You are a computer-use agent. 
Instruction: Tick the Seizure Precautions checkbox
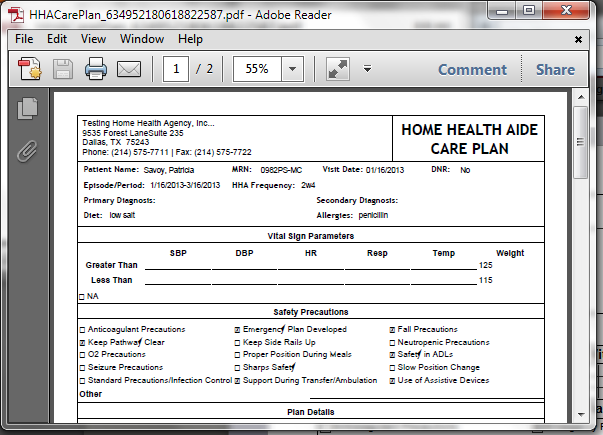click(x=82, y=368)
